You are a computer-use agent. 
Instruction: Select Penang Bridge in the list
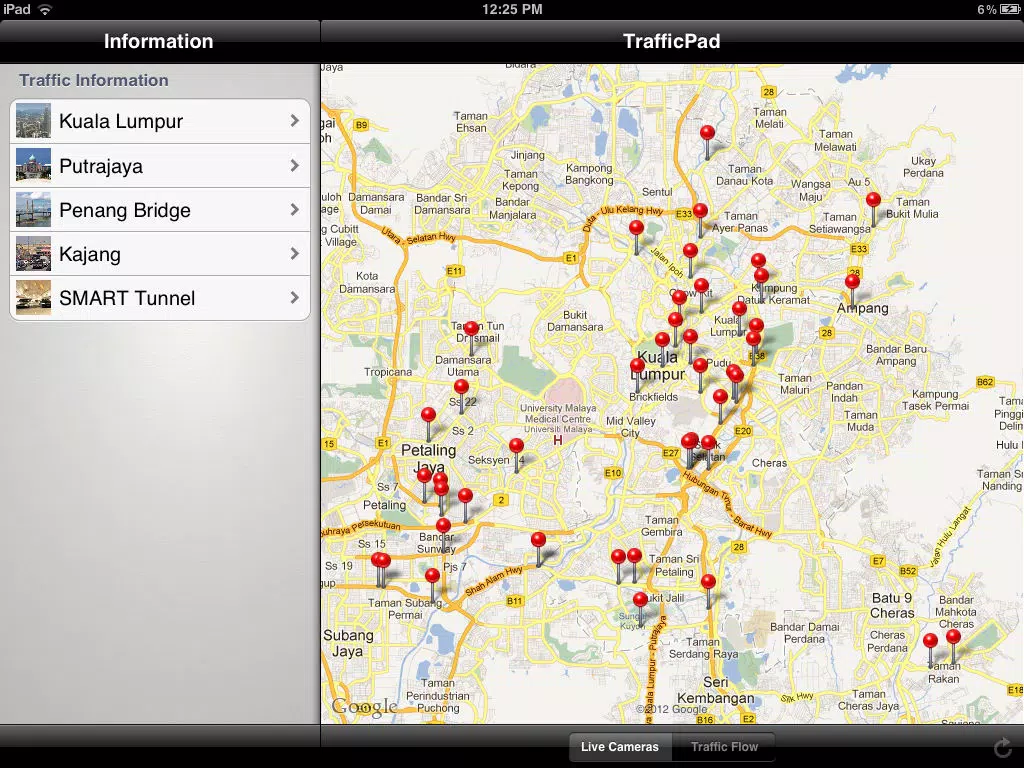(x=160, y=210)
